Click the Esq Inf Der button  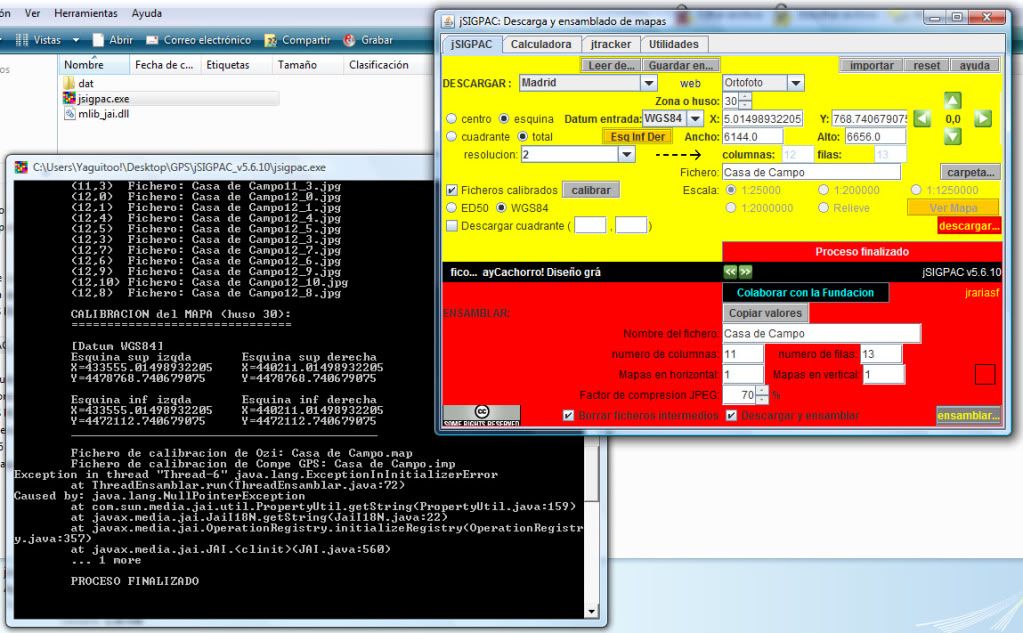637,136
